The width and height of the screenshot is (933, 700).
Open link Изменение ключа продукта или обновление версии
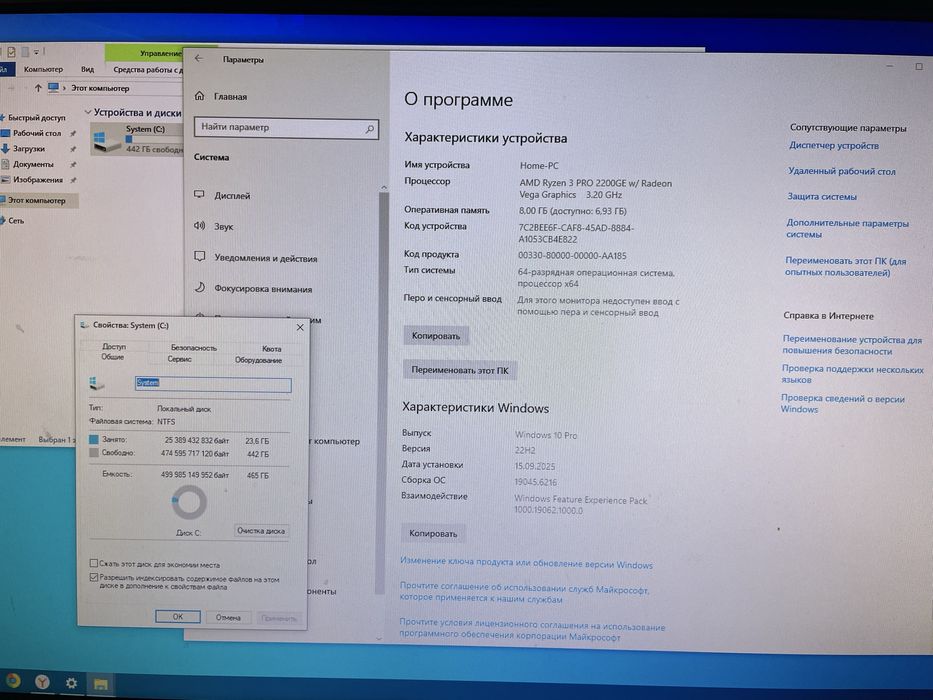click(527, 563)
